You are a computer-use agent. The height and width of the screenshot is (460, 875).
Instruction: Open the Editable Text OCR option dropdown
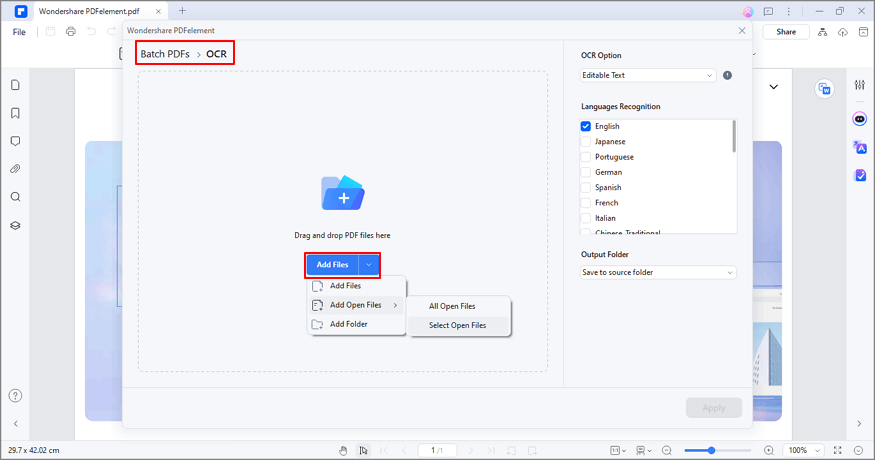[x=648, y=75]
